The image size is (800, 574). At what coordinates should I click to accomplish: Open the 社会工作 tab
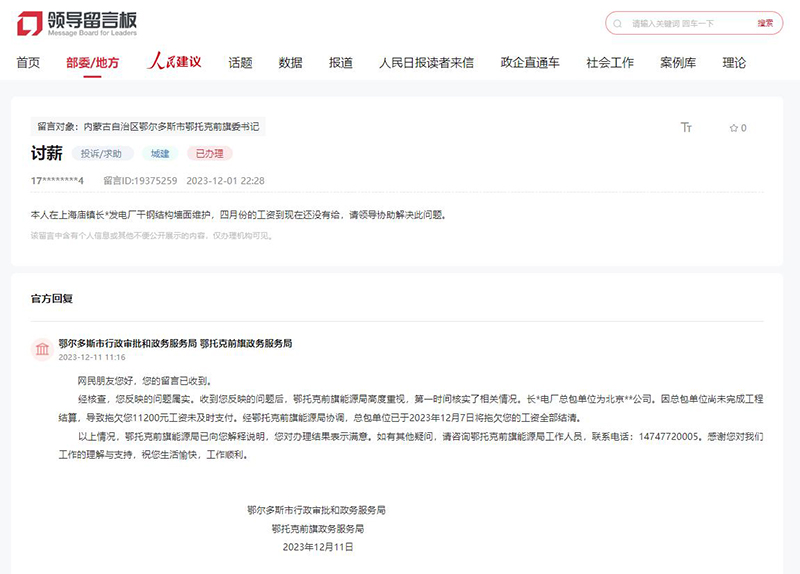(x=610, y=63)
